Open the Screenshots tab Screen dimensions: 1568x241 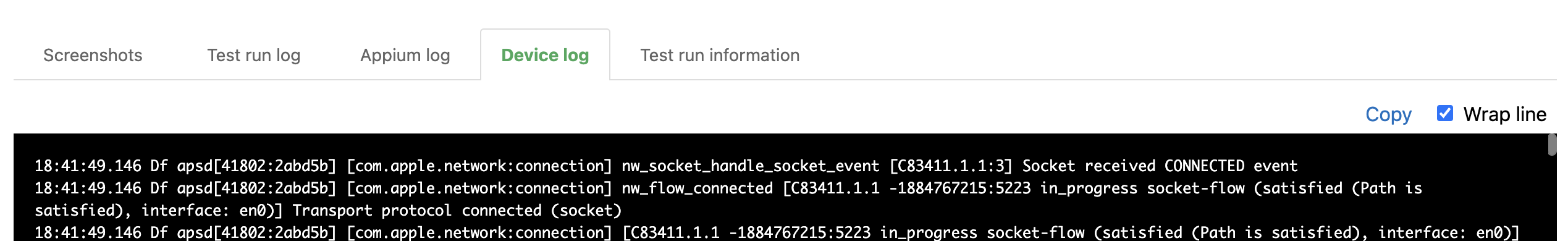(93, 55)
